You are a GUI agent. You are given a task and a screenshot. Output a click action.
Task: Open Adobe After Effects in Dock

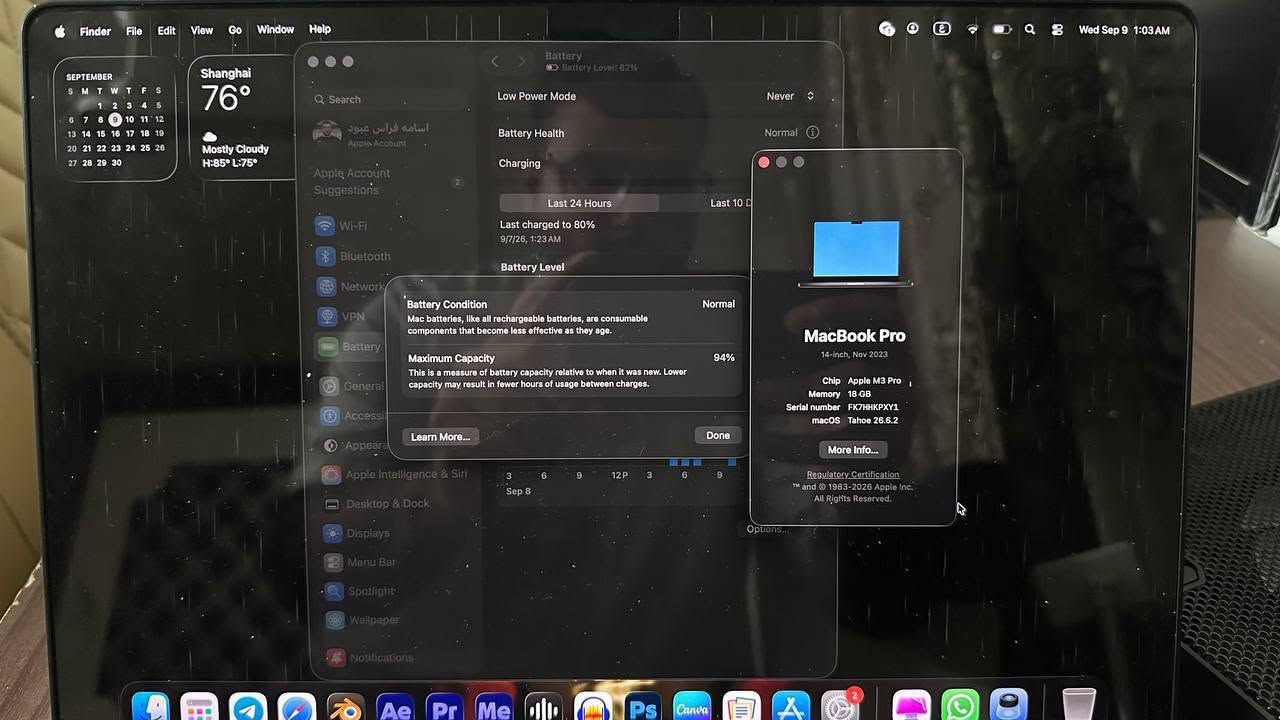pos(395,707)
